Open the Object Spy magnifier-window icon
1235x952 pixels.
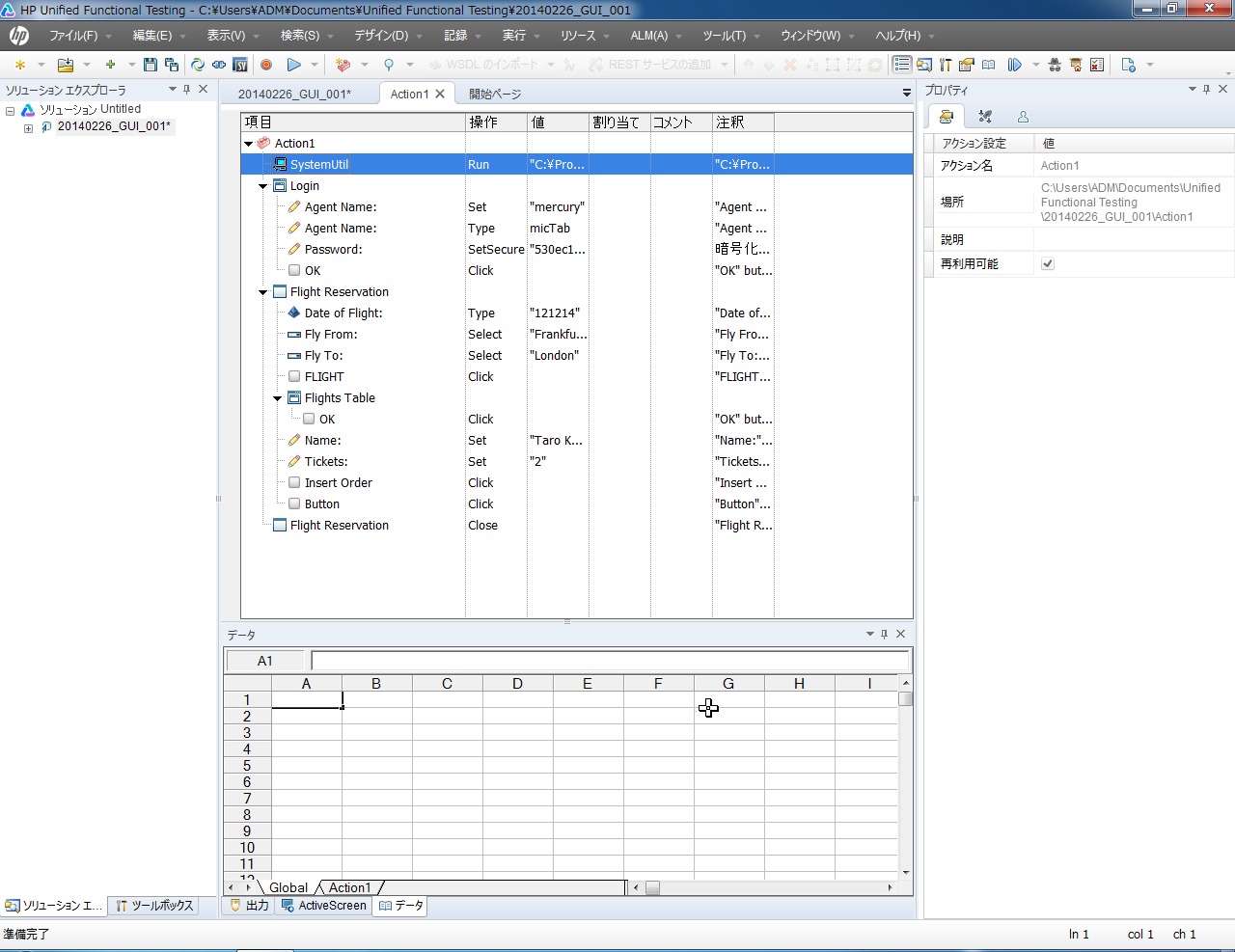[924, 65]
